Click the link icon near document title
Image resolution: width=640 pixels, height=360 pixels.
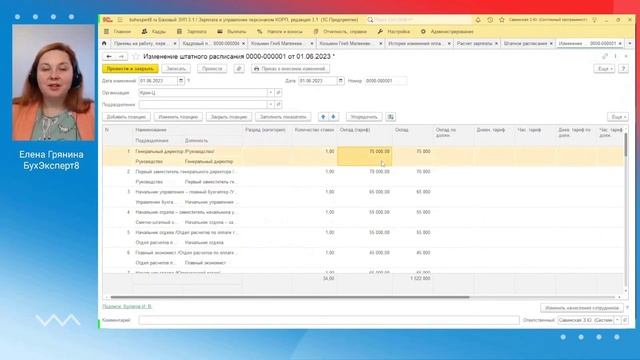coord(605,56)
